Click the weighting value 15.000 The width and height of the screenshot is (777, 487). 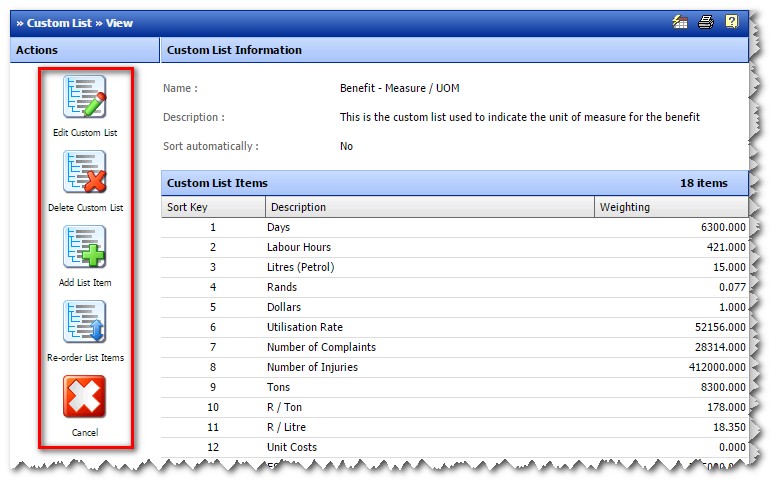click(x=729, y=267)
